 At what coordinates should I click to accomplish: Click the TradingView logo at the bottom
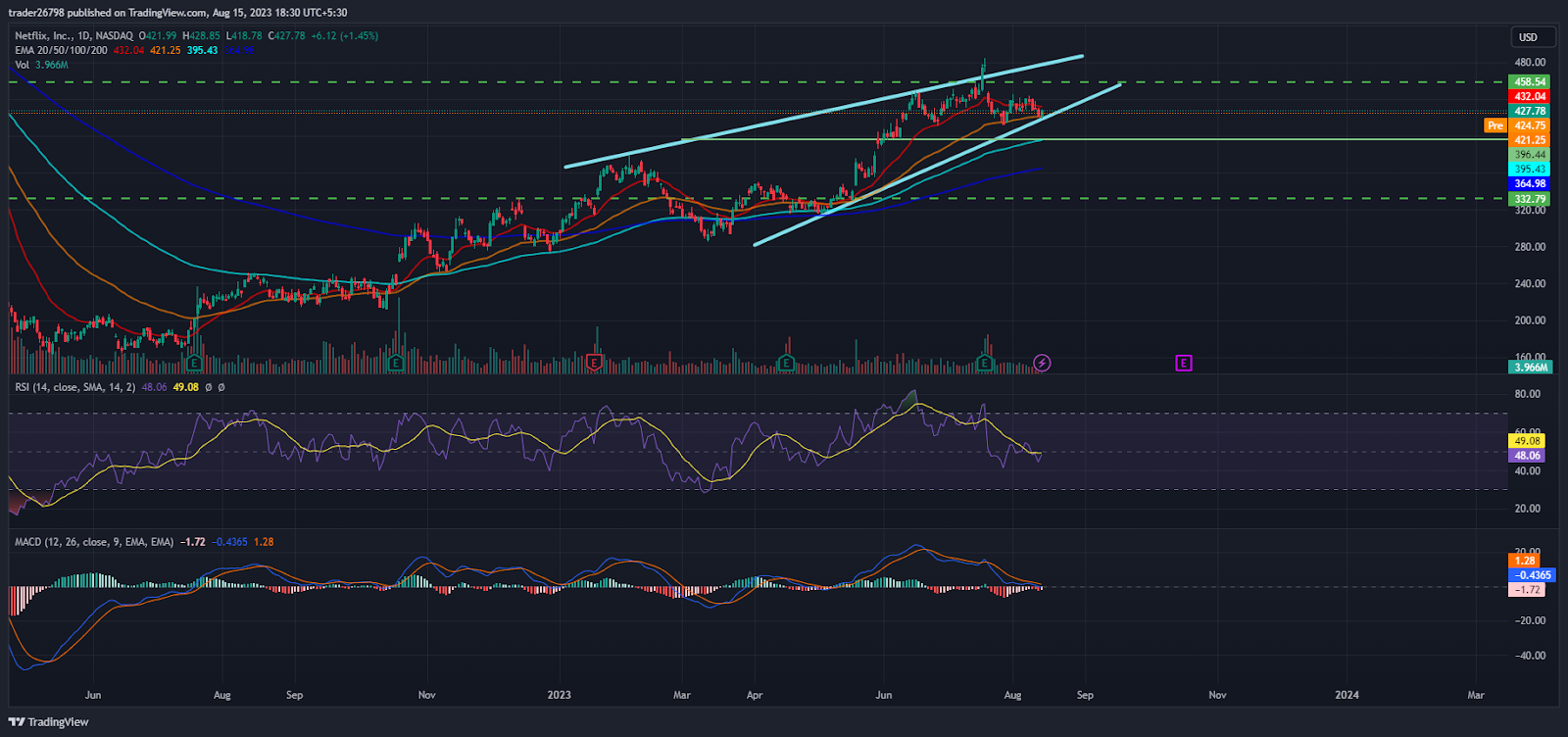point(48,722)
